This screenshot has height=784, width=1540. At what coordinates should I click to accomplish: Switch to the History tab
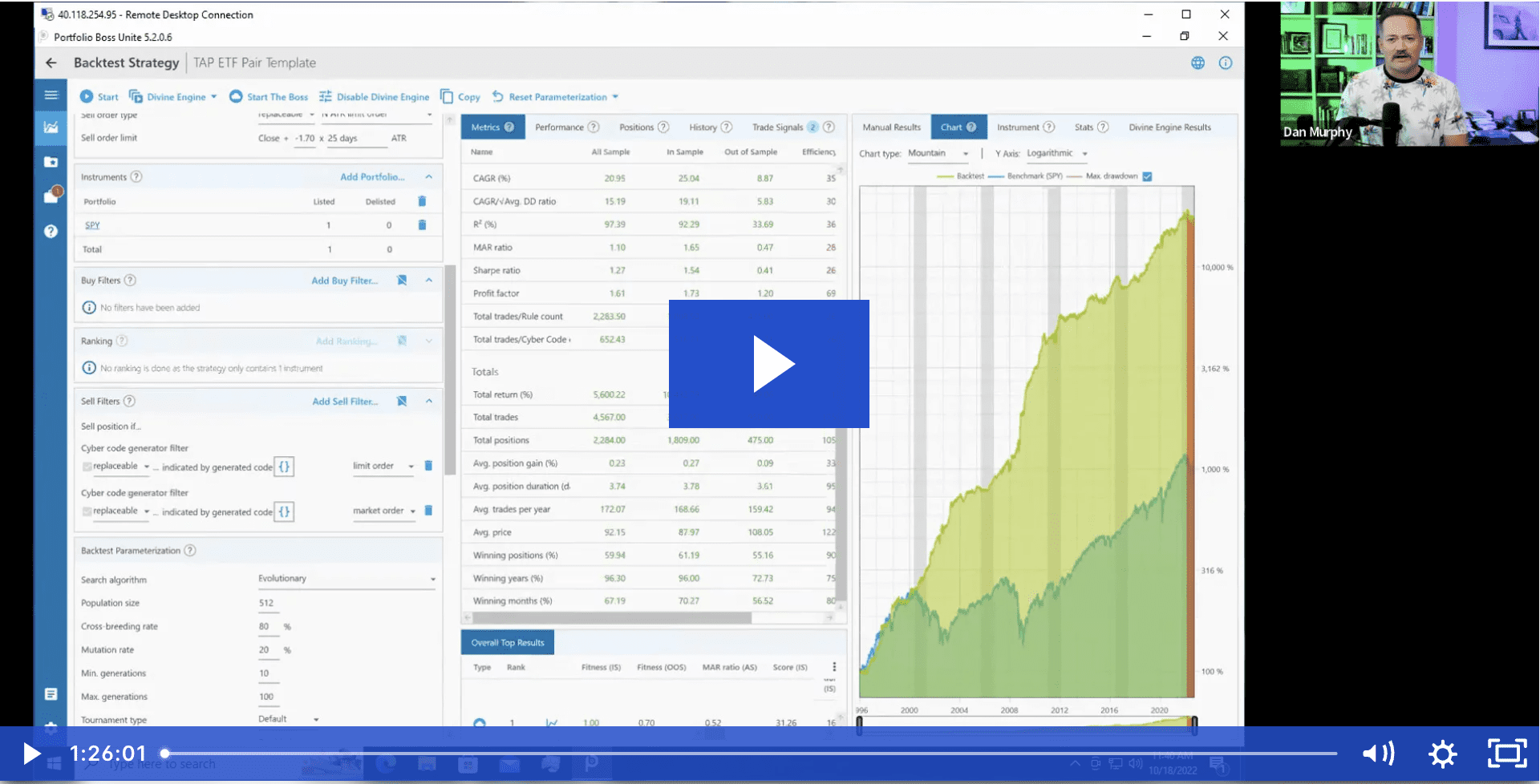point(711,127)
